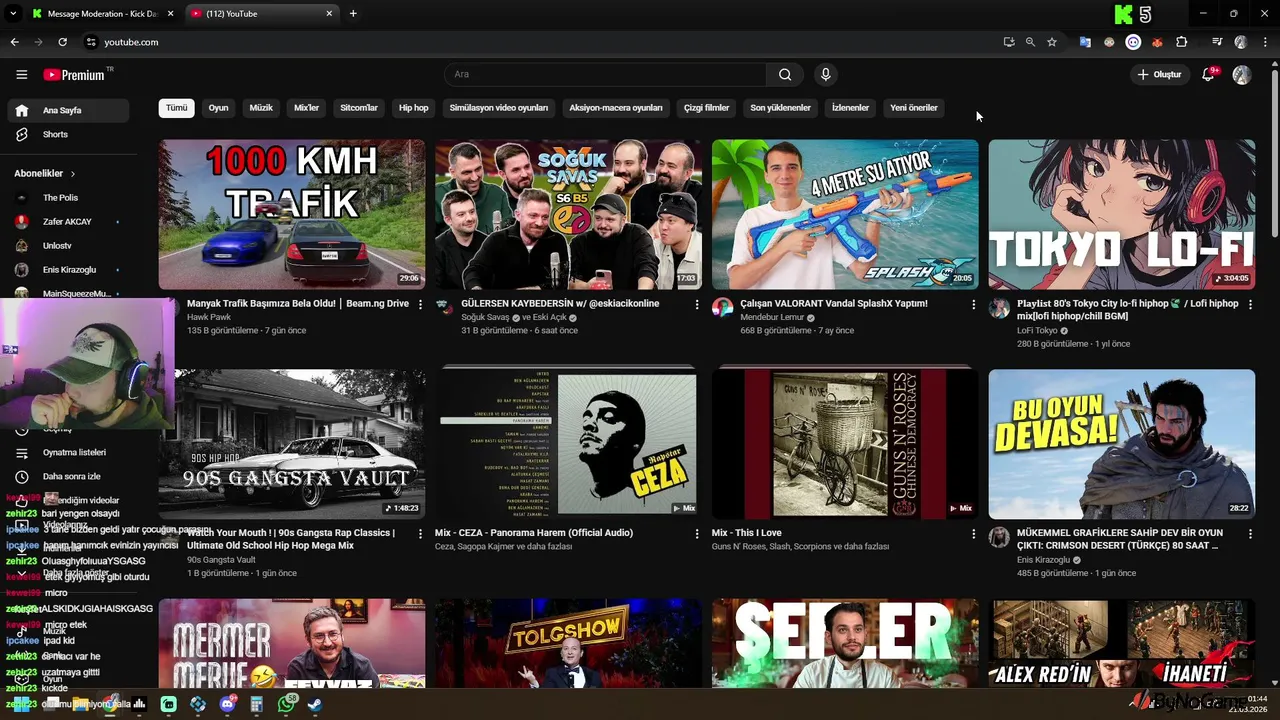Start voice search with microphone icon

(x=825, y=74)
